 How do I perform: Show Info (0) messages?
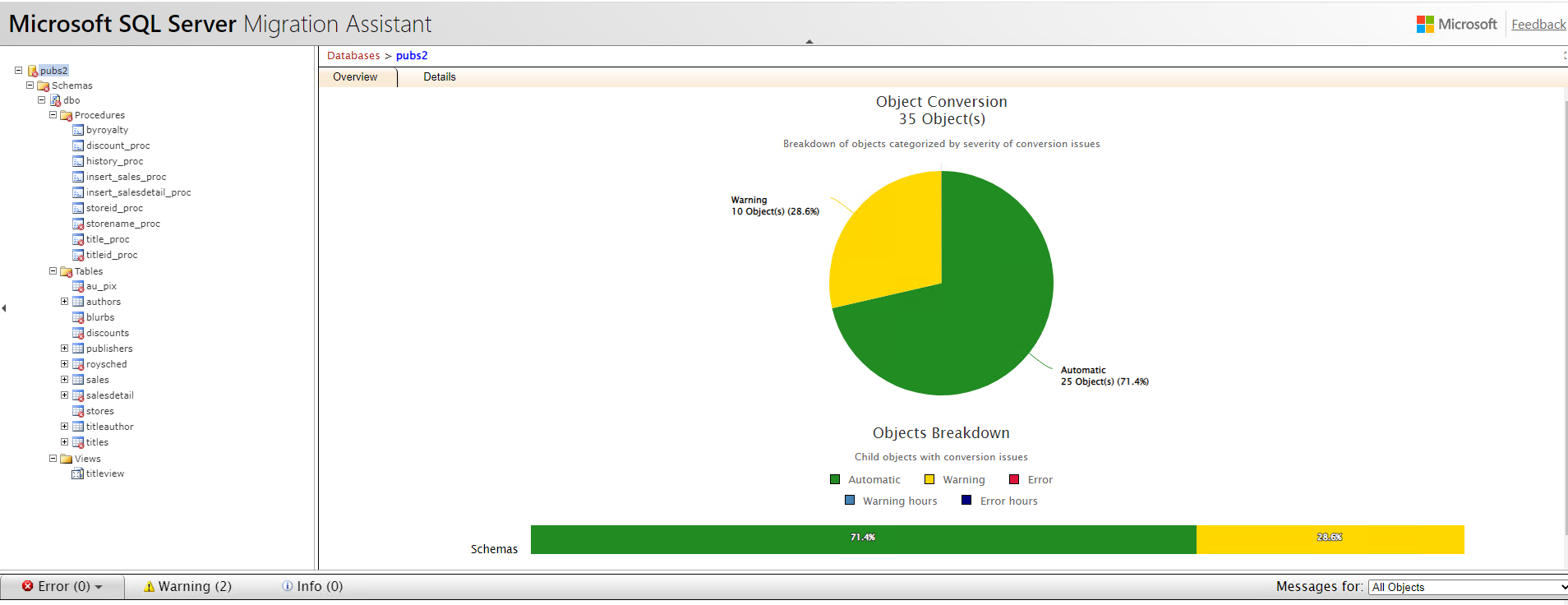click(312, 587)
